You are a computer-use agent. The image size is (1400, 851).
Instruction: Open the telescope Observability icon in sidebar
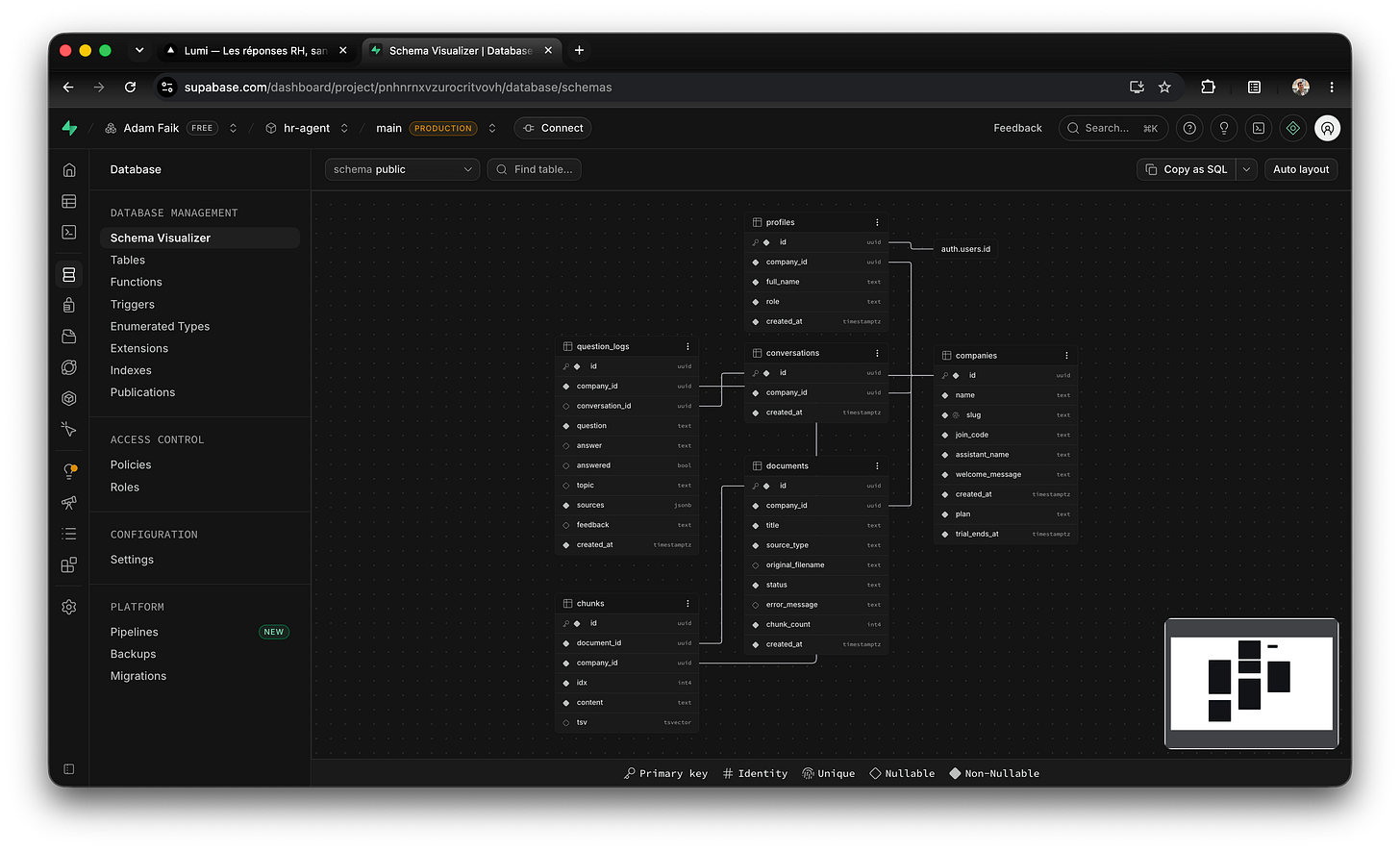(69, 503)
